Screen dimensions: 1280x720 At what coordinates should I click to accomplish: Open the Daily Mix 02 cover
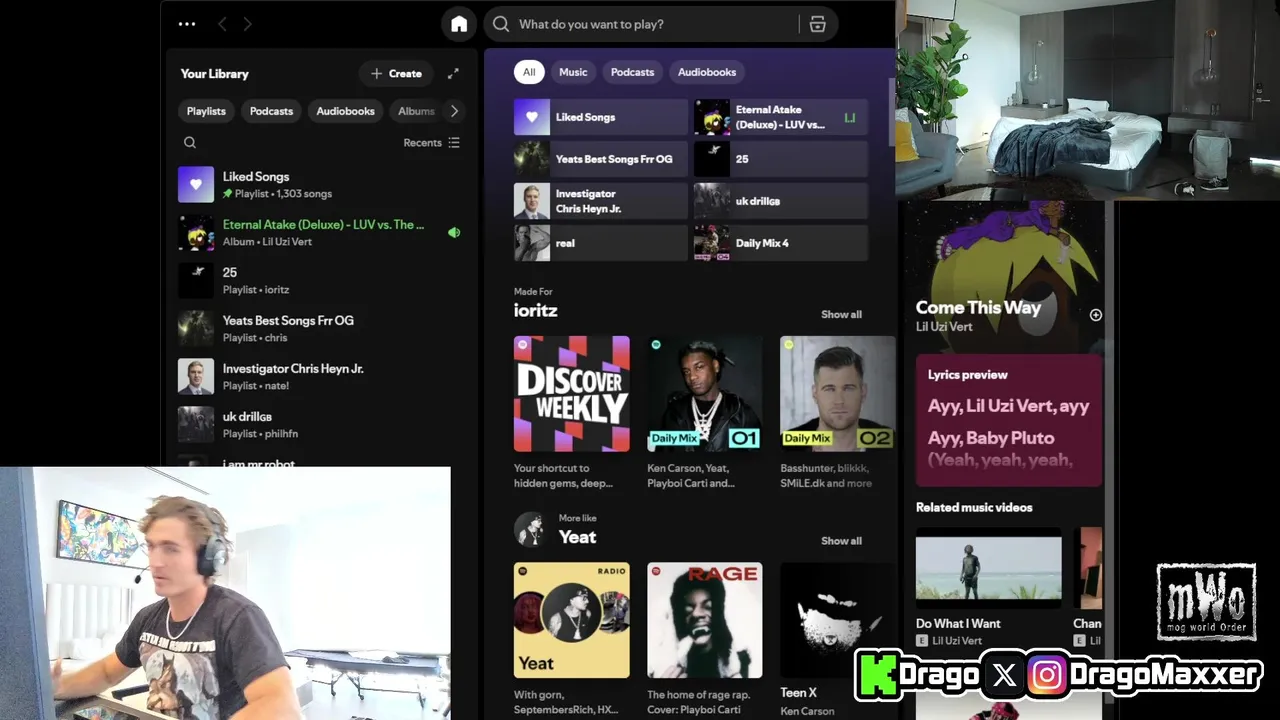(837, 394)
